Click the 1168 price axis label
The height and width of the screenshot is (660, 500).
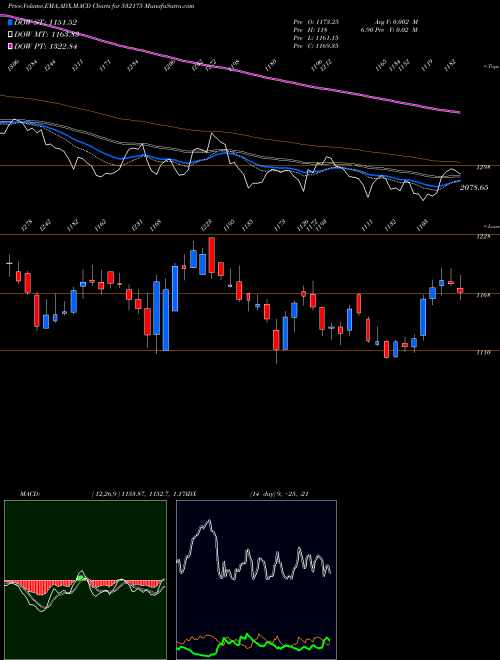point(484,295)
